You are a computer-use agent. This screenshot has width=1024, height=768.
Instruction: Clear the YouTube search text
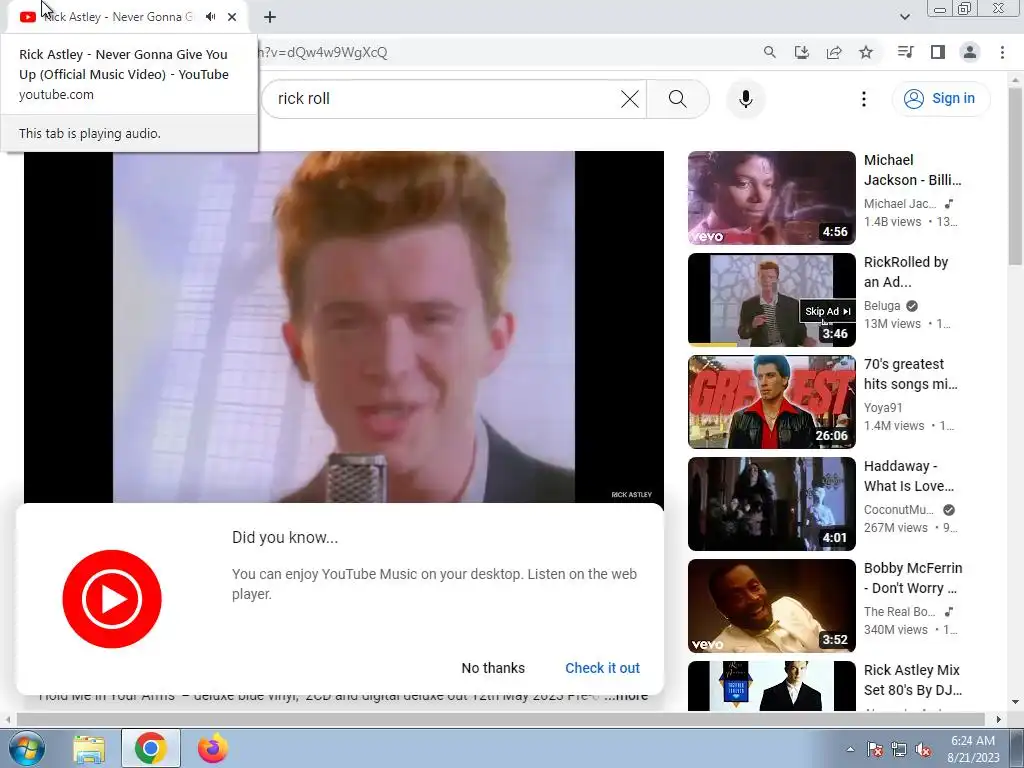click(630, 99)
